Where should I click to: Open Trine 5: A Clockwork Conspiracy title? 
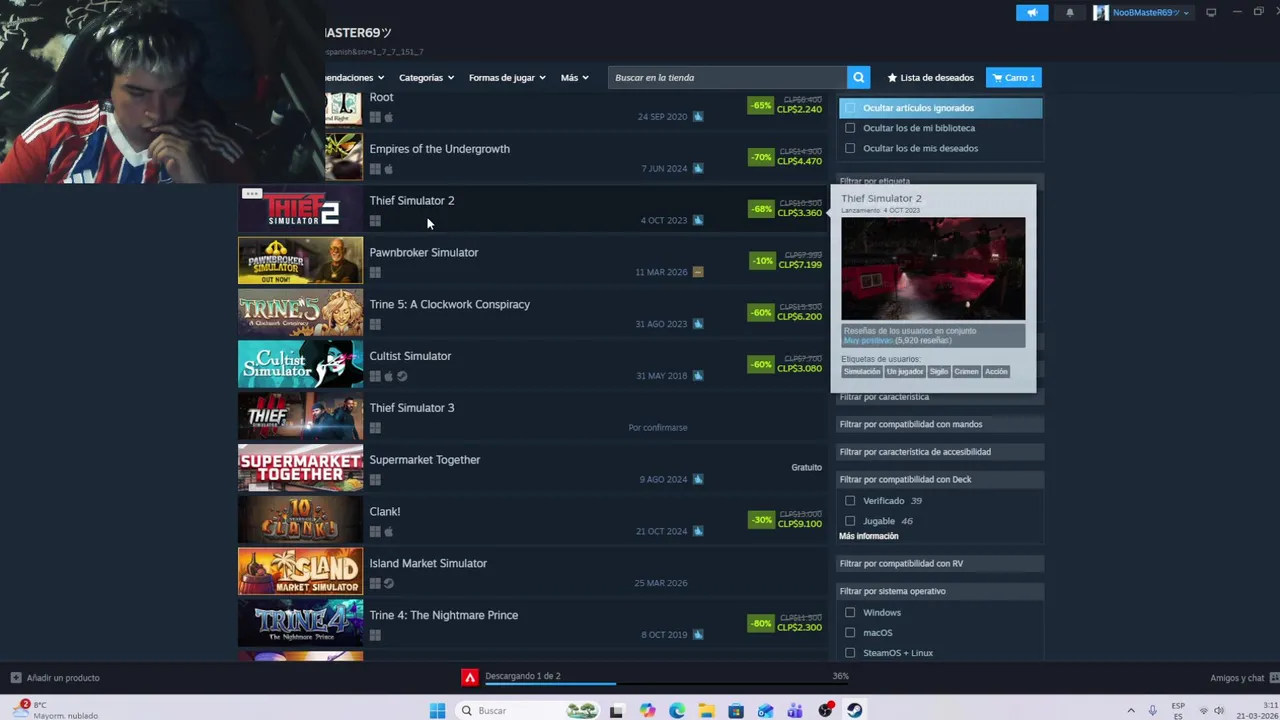coord(450,305)
